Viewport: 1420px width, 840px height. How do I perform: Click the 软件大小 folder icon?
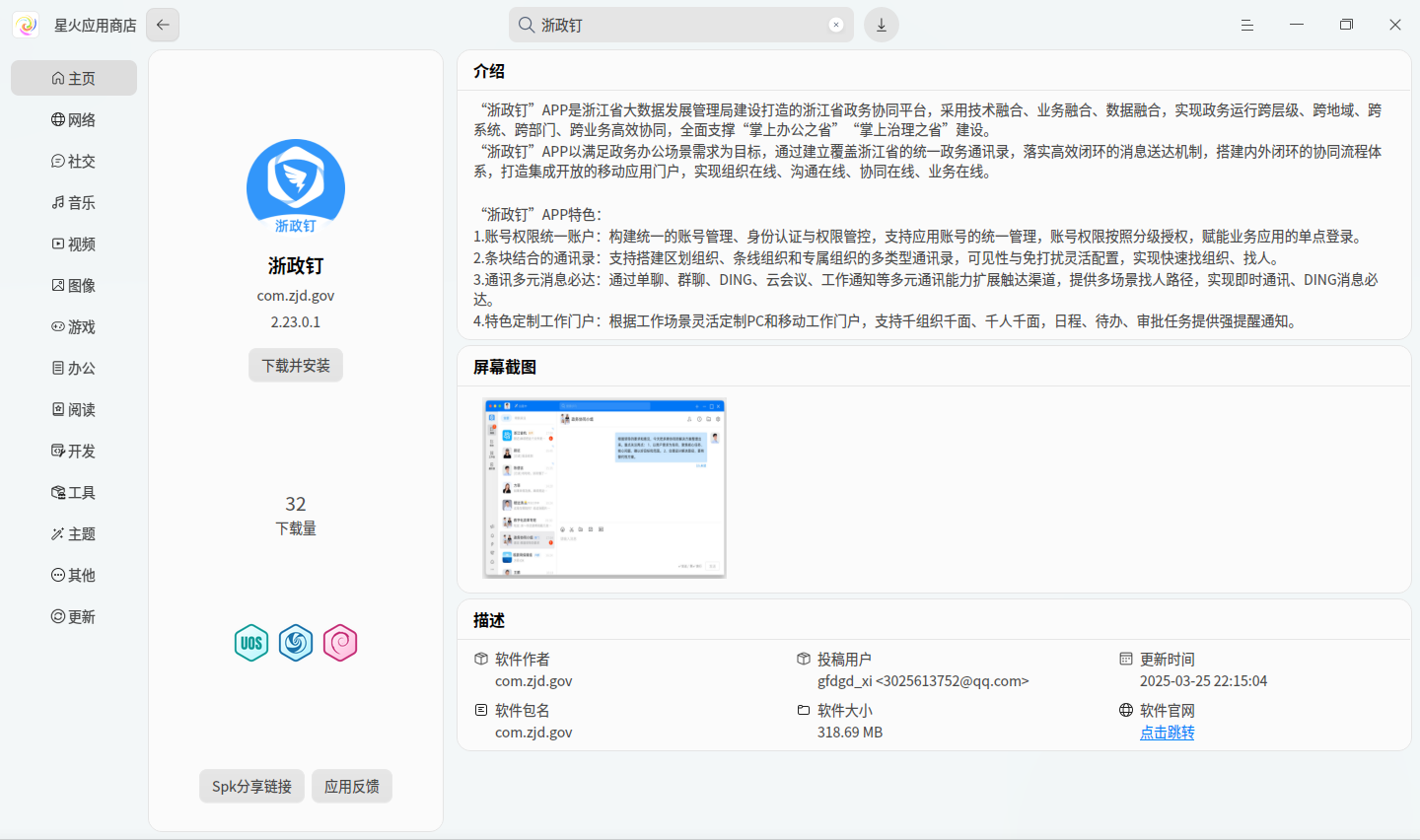point(804,710)
